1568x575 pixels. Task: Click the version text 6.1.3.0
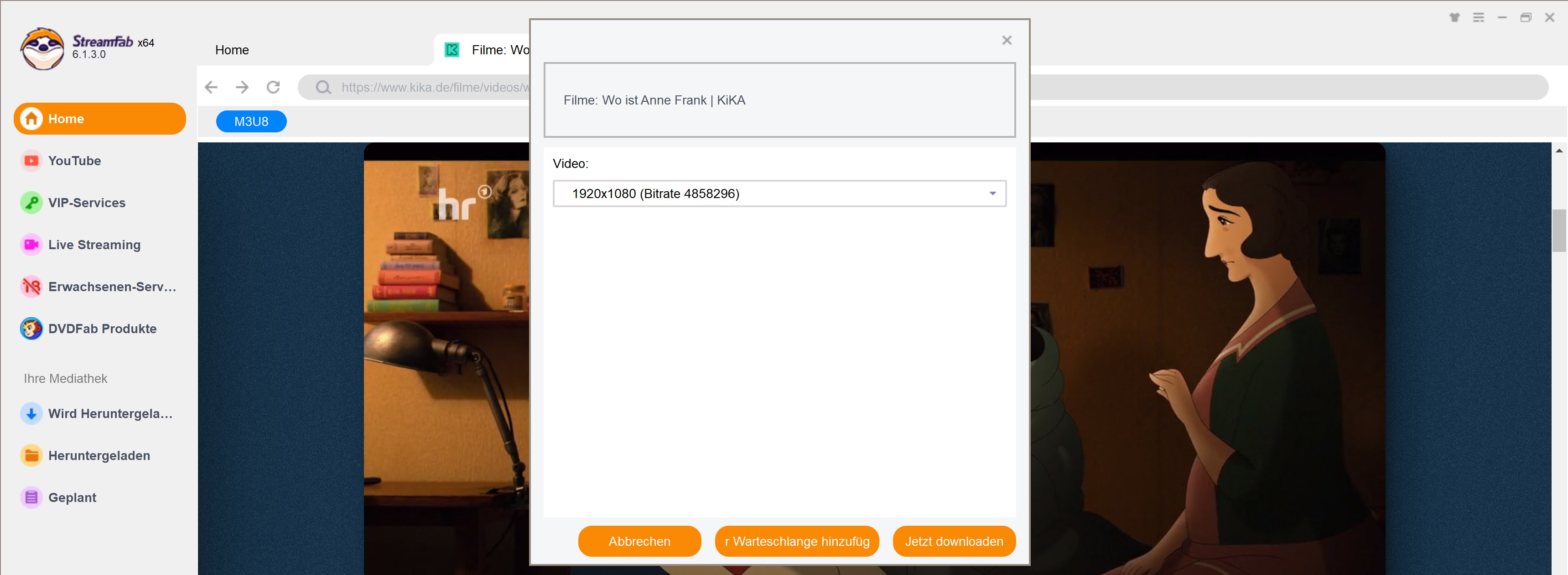[89, 54]
